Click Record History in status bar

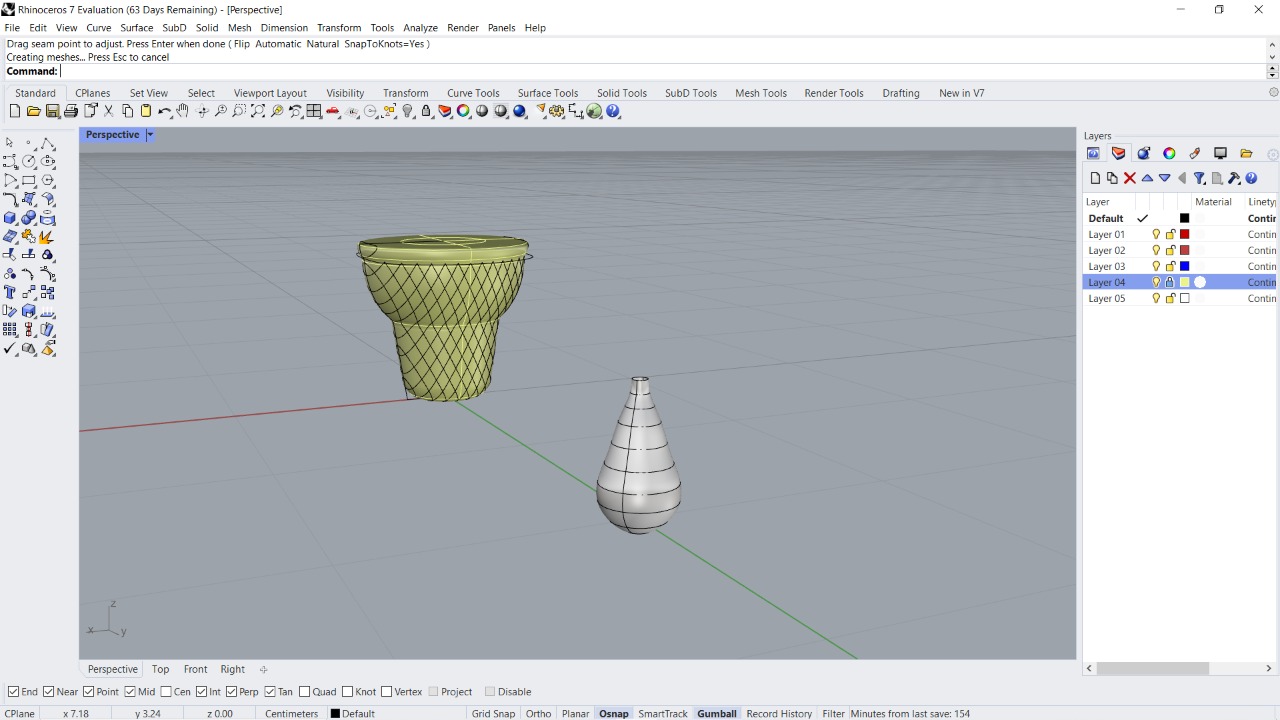(x=779, y=713)
